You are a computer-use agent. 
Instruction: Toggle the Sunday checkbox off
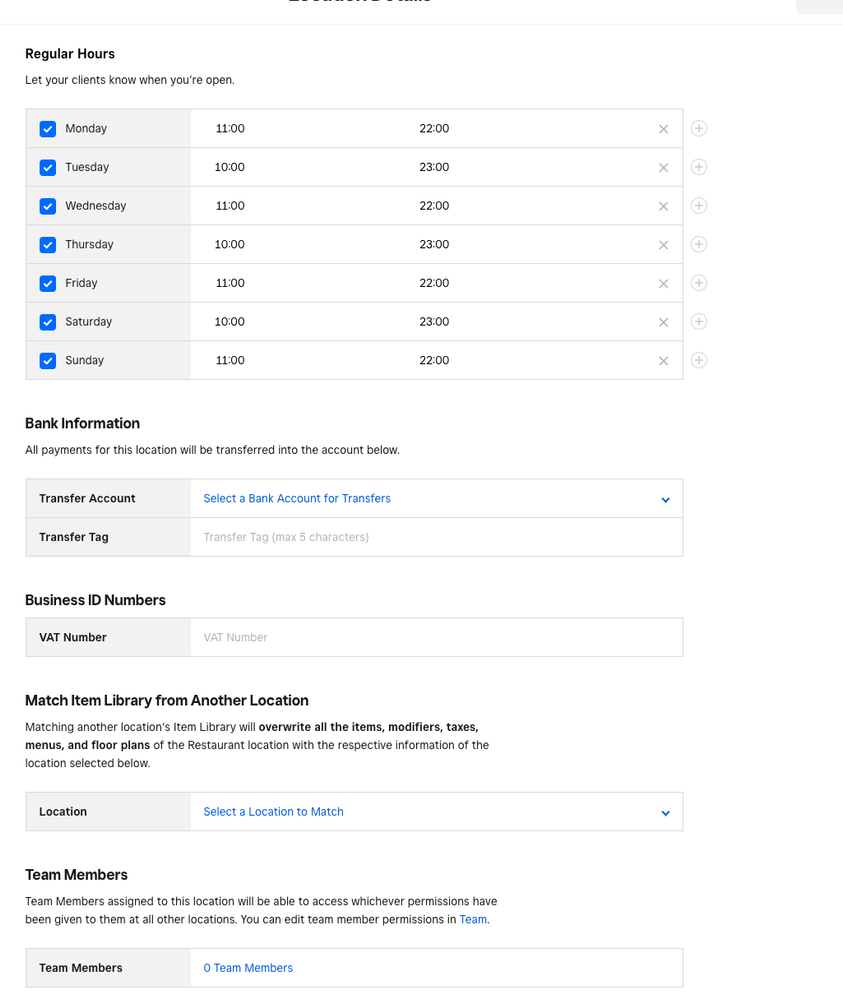click(48, 361)
